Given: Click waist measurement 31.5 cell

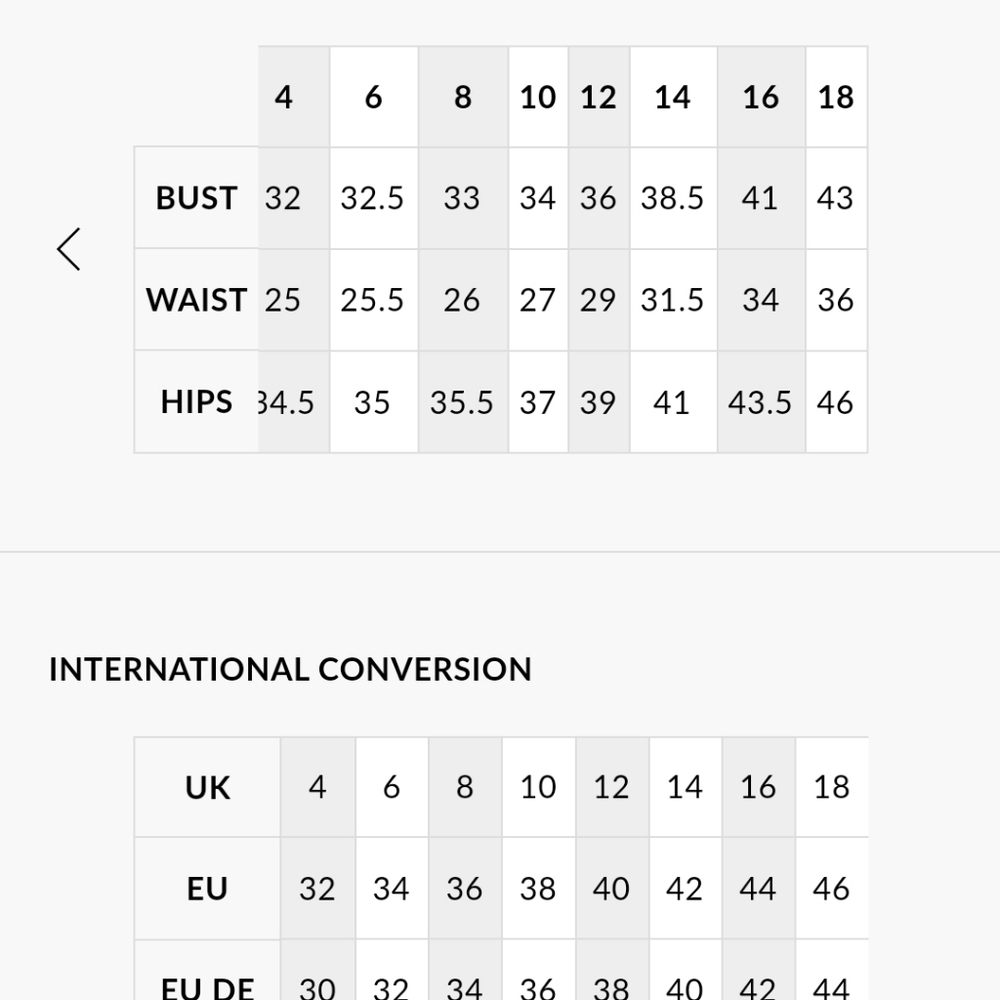Looking at the screenshot, I should tap(672, 300).
